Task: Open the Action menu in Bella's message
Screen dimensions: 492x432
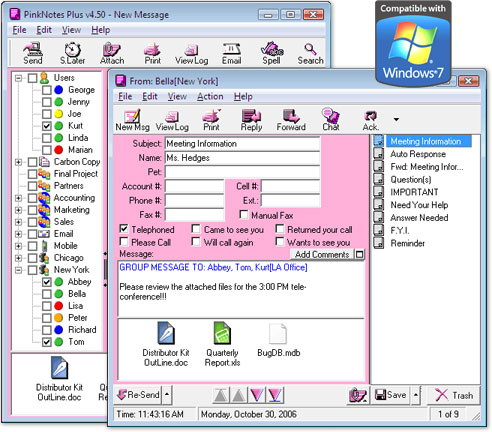Action: click(210, 97)
